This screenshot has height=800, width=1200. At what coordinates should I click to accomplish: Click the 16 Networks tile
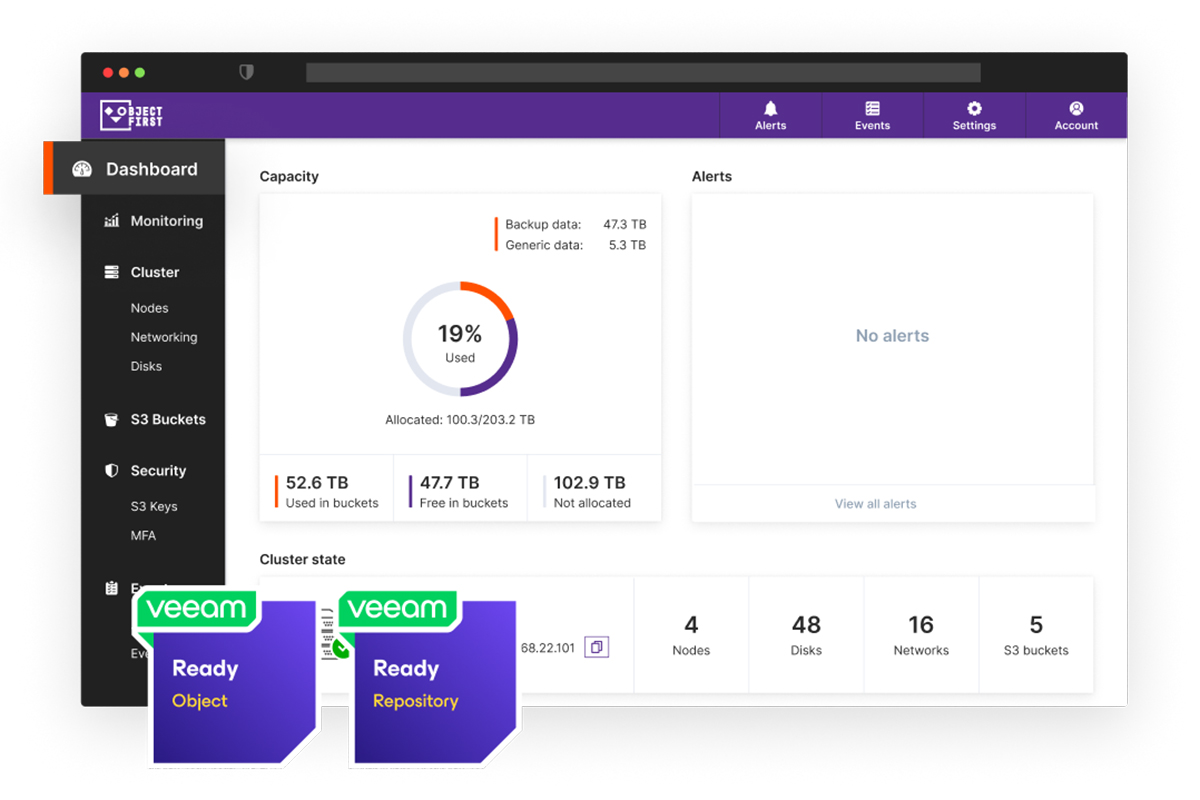(x=921, y=635)
